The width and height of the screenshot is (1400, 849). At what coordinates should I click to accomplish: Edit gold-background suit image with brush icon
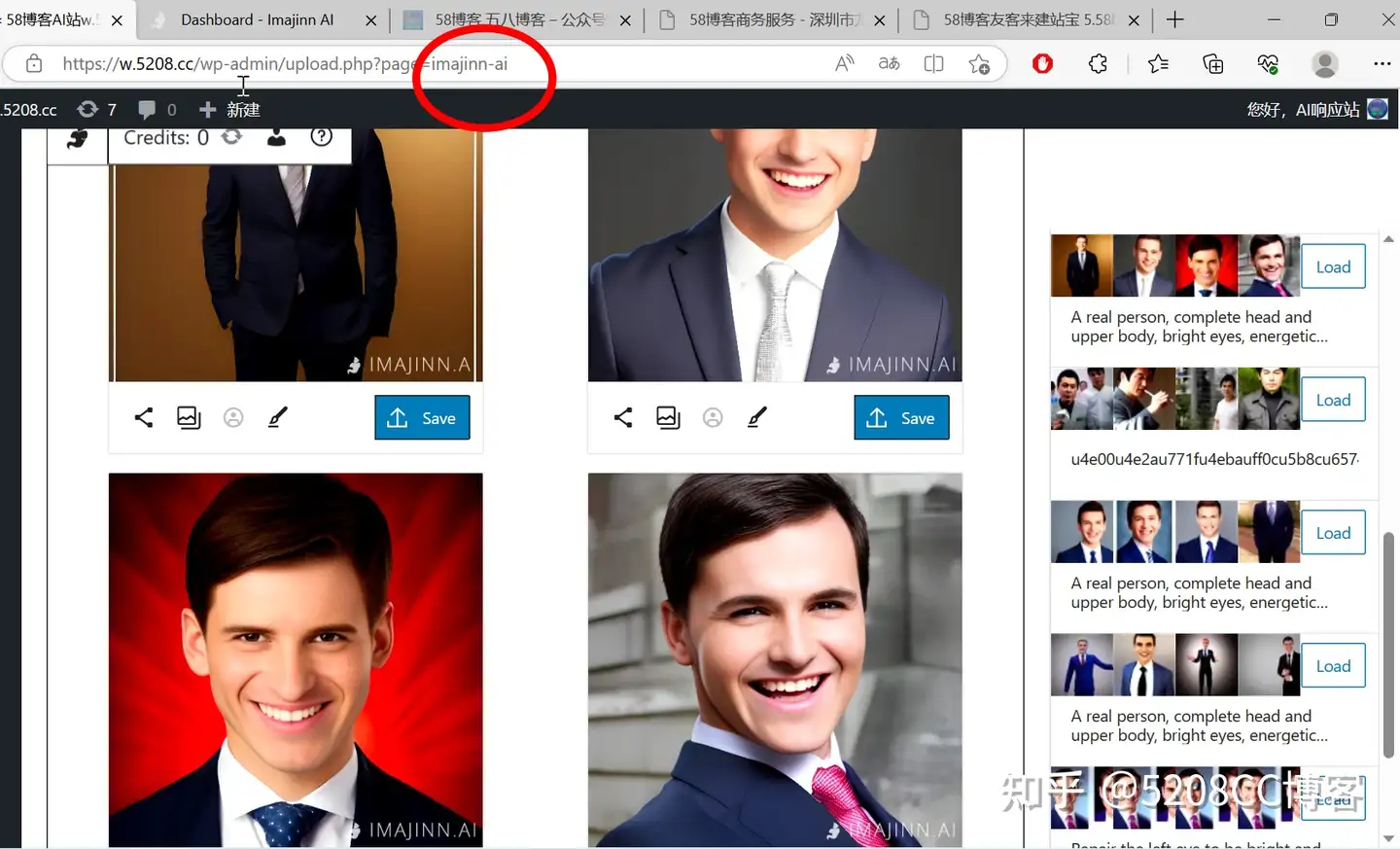pyautogui.click(x=278, y=417)
